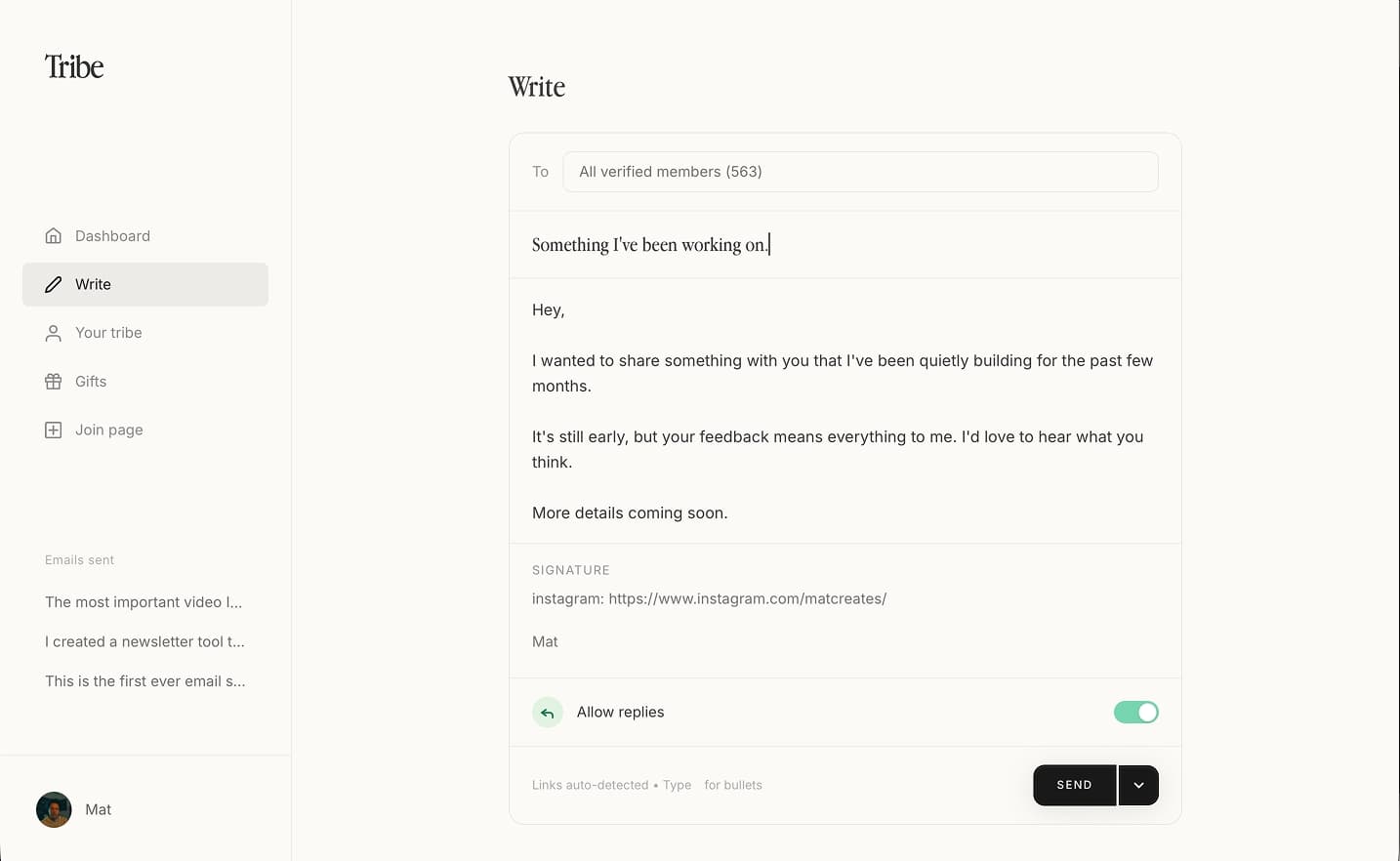Screen dimensions: 1400x861
Task: Choose Your tribe in the navigation menu
Action: click(108, 332)
